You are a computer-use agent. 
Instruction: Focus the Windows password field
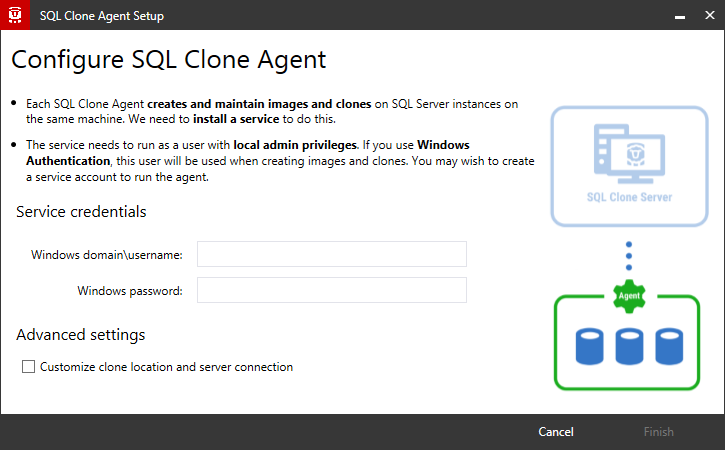click(331, 290)
